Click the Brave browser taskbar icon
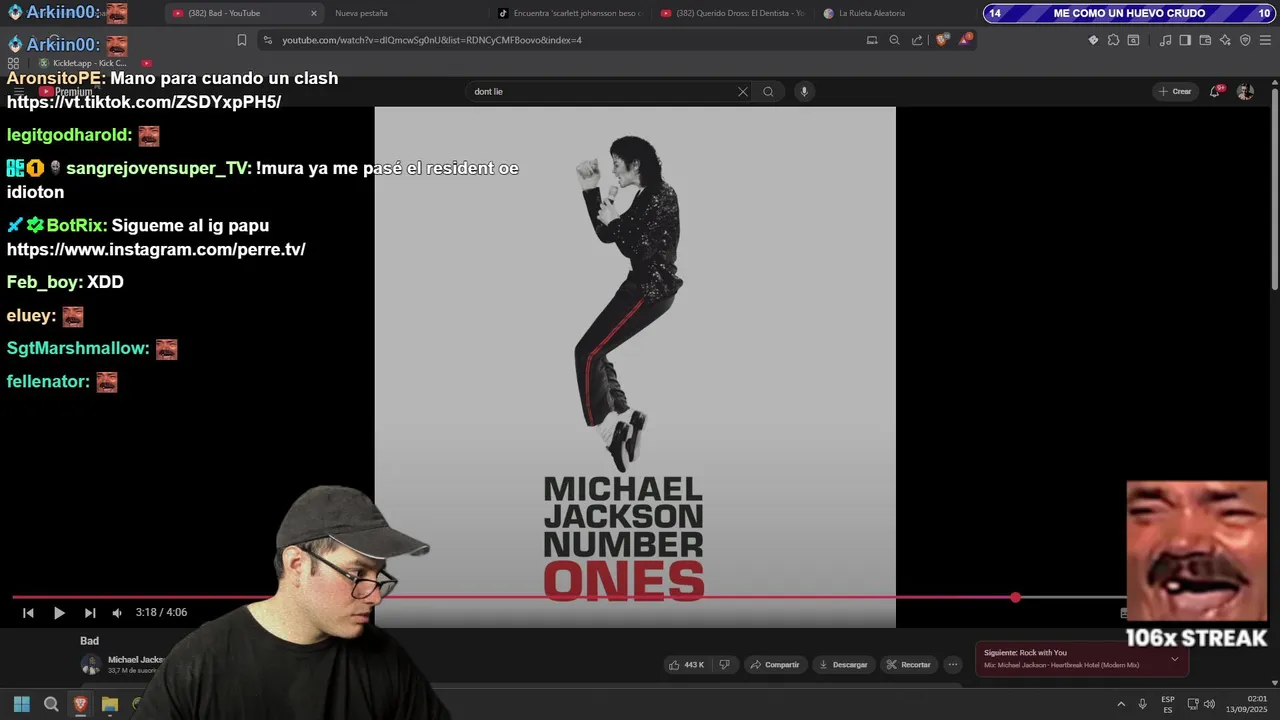The height and width of the screenshot is (720, 1280). [x=81, y=705]
